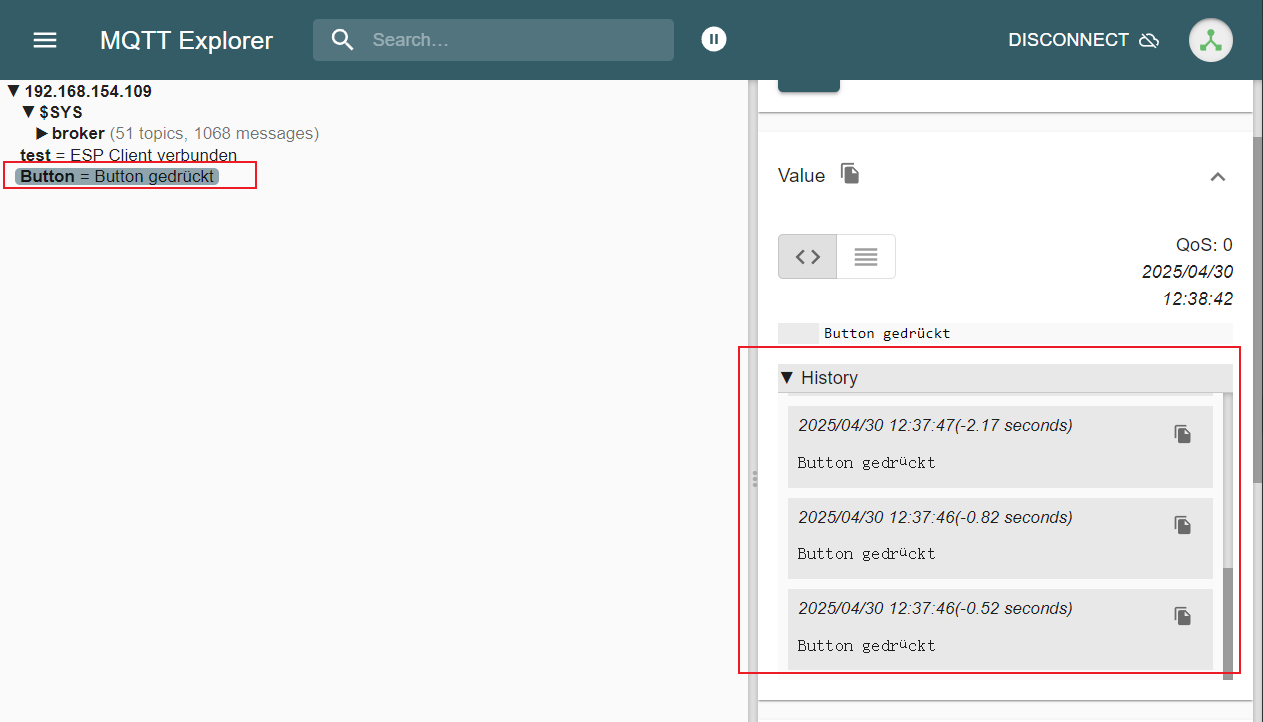
Task: Copy the 12:37:47 history entry
Action: 1182,434
